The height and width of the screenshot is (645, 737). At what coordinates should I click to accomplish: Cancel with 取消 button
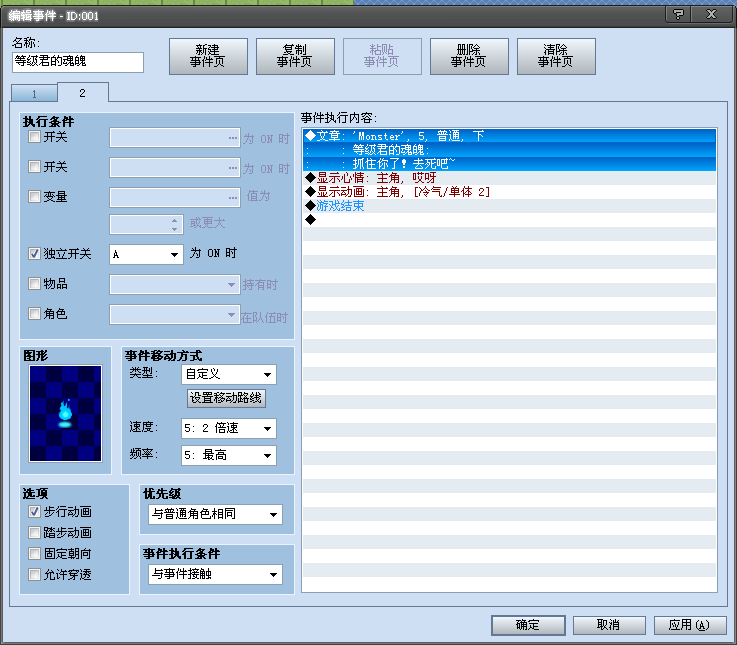point(609,625)
